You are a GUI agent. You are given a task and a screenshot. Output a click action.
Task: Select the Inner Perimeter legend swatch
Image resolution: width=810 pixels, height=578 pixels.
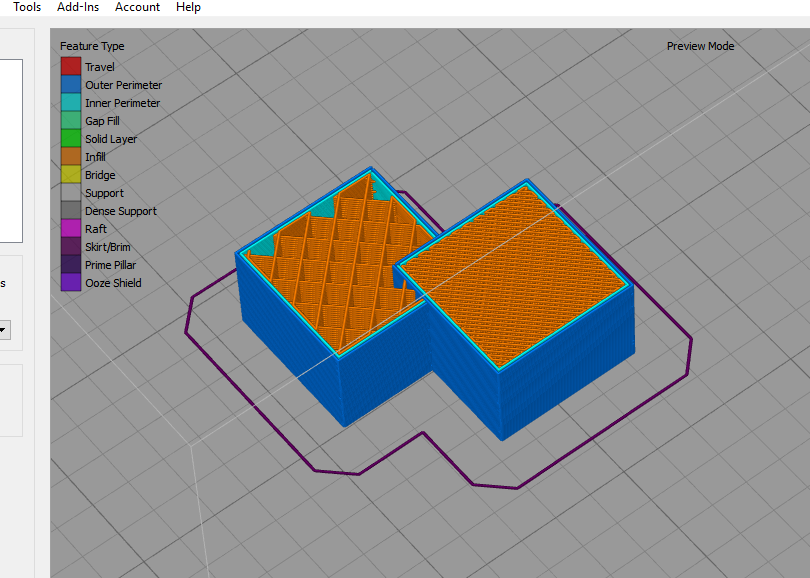(x=71, y=103)
